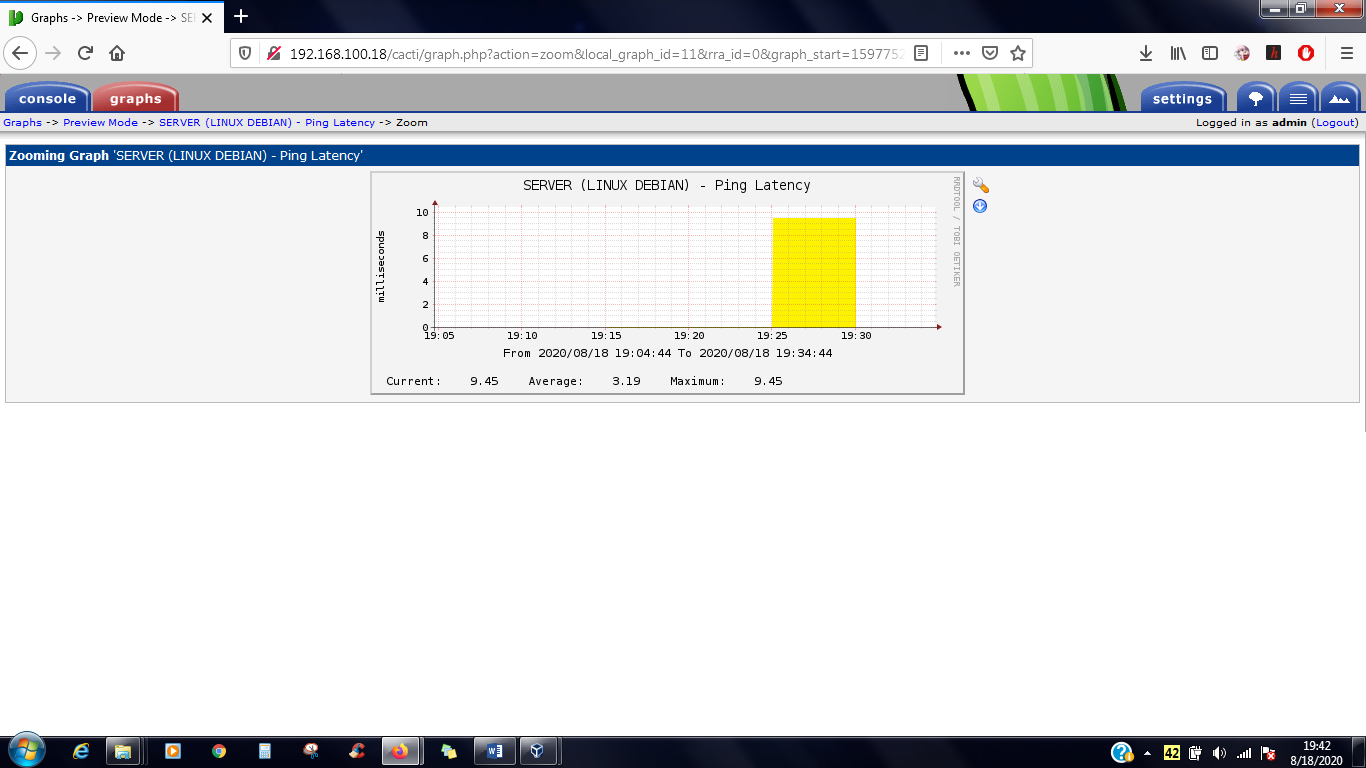This screenshot has height=768, width=1366.
Task: Open SERVER (LINUX DEBIAN) - Ping Latency breadcrumb
Action: coord(267,122)
